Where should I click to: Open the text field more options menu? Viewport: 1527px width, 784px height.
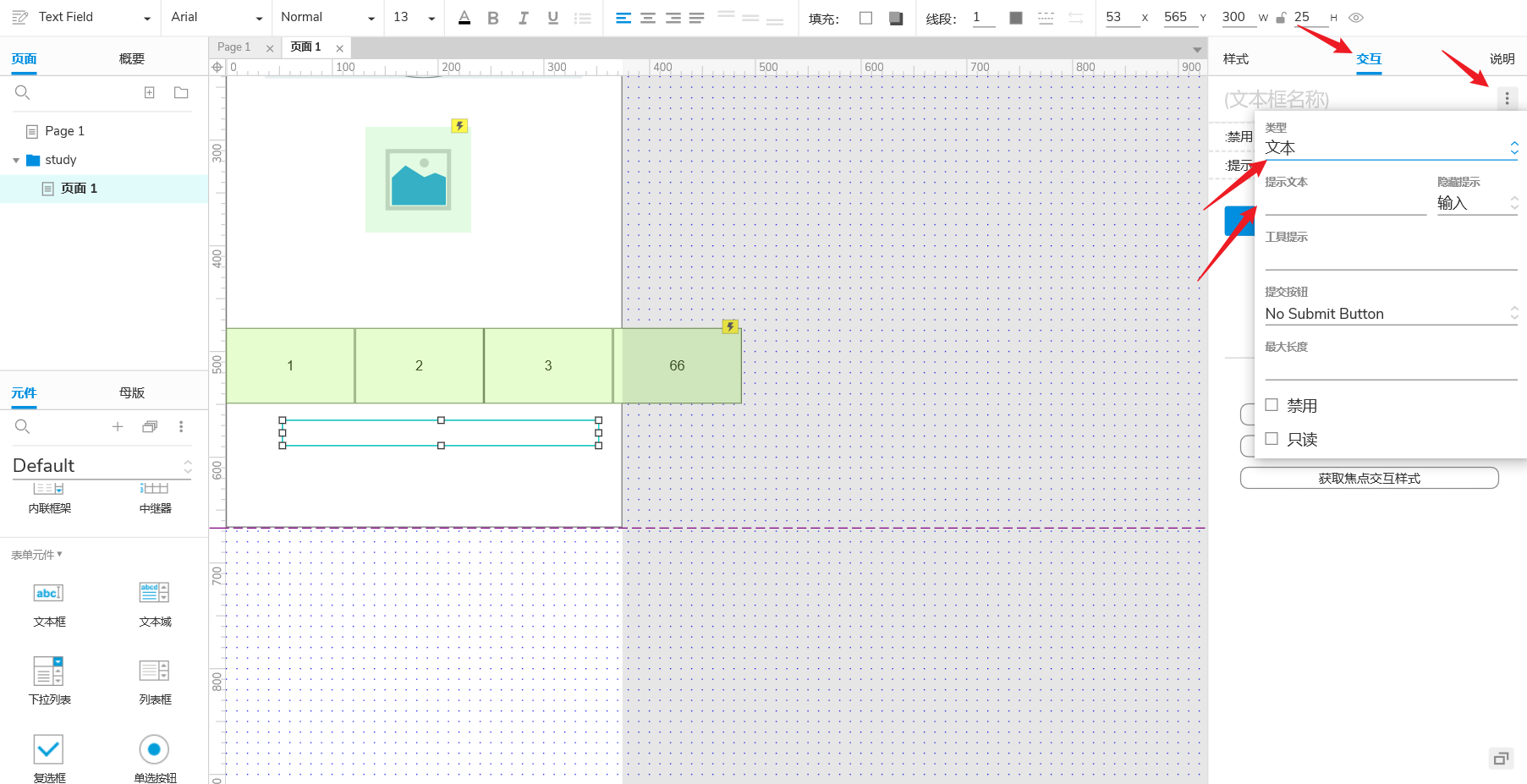(x=1507, y=98)
